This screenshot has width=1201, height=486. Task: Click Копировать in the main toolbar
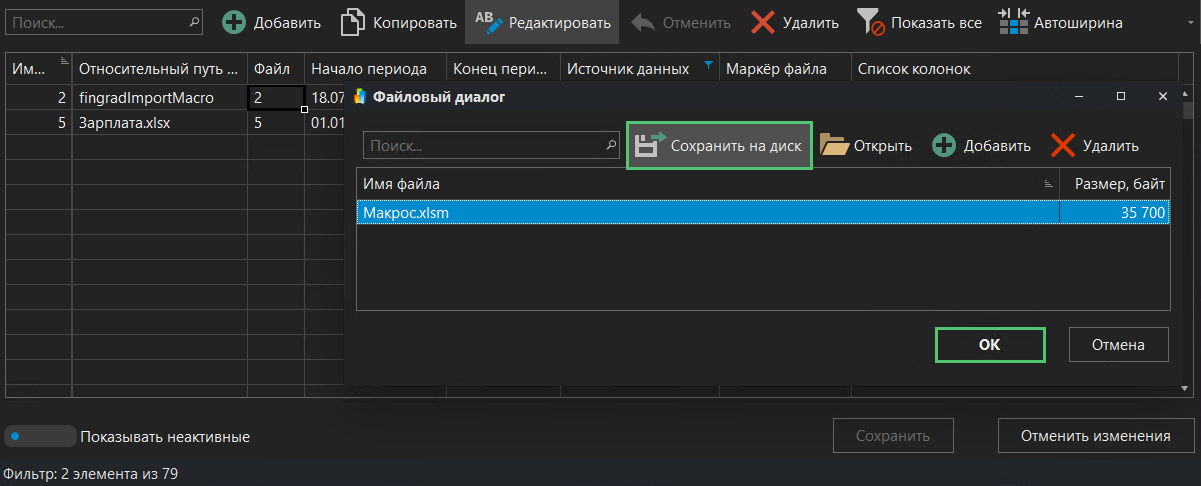tap(398, 22)
